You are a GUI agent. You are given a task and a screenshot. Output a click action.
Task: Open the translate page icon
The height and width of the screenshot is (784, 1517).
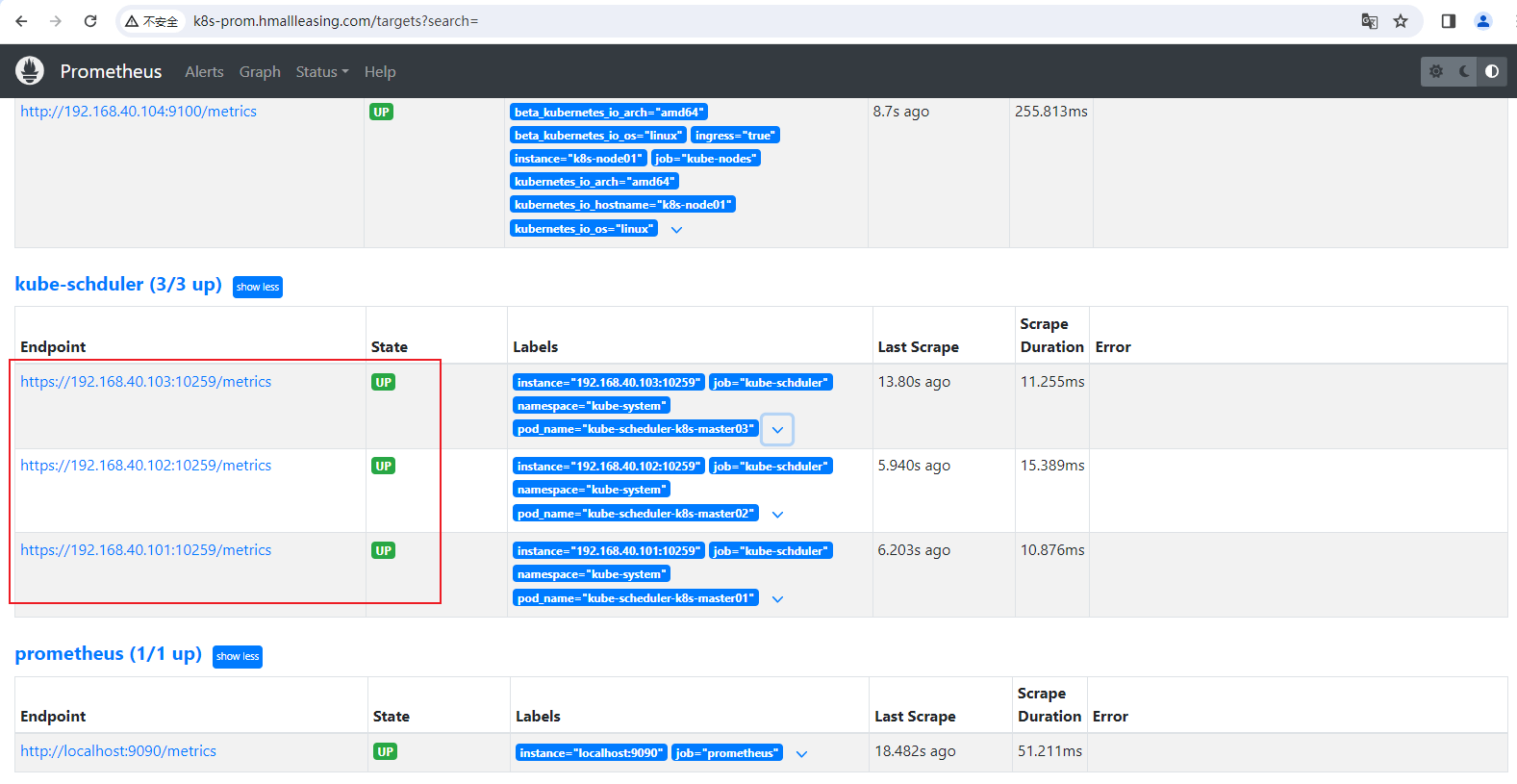point(1369,21)
